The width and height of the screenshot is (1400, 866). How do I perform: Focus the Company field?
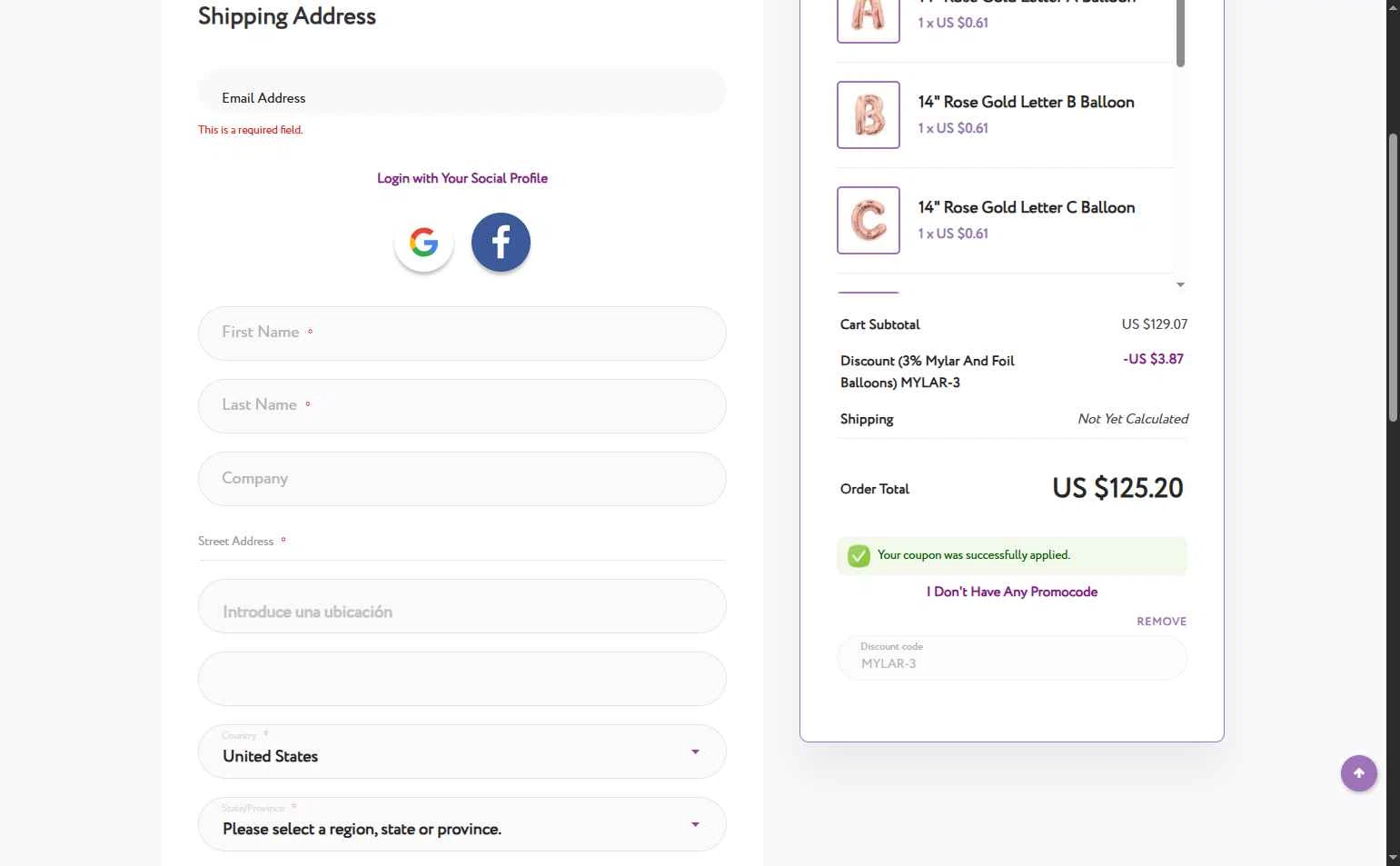click(x=462, y=479)
